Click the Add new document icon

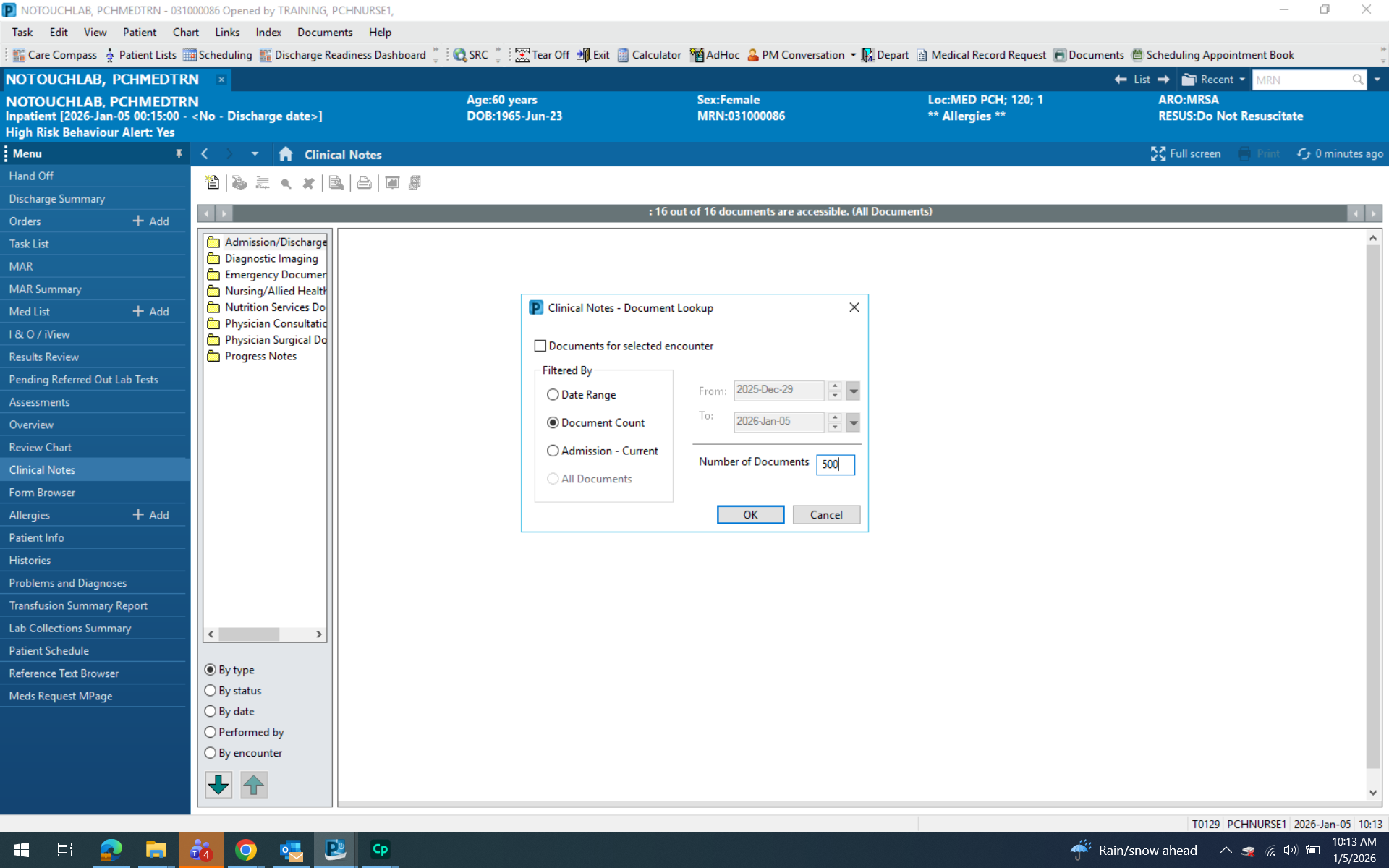212,183
